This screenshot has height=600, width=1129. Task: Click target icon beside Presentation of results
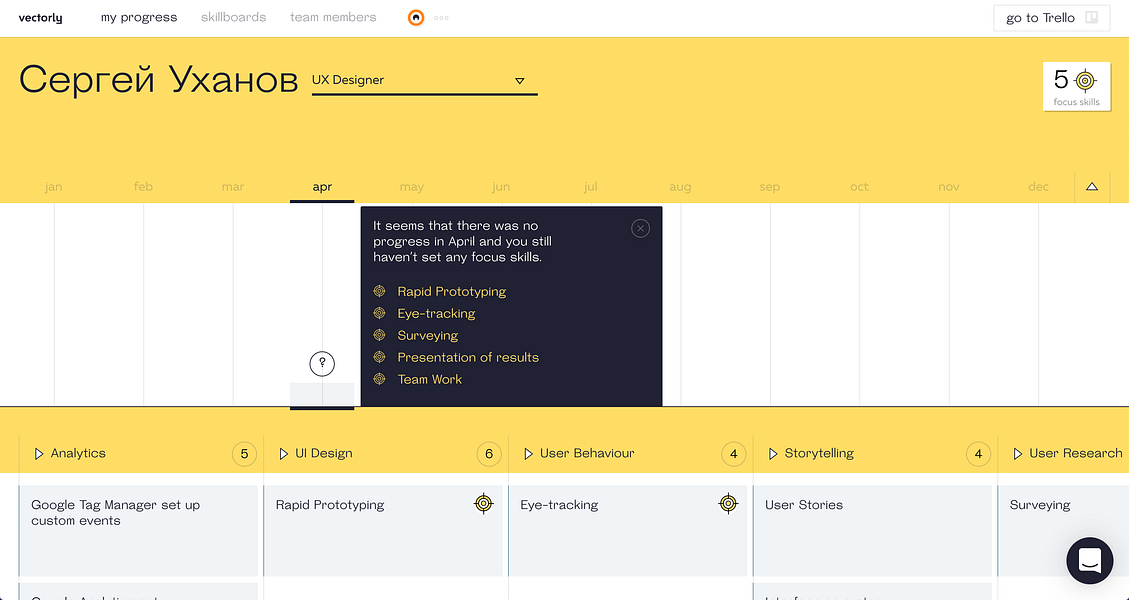[x=379, y=357]
